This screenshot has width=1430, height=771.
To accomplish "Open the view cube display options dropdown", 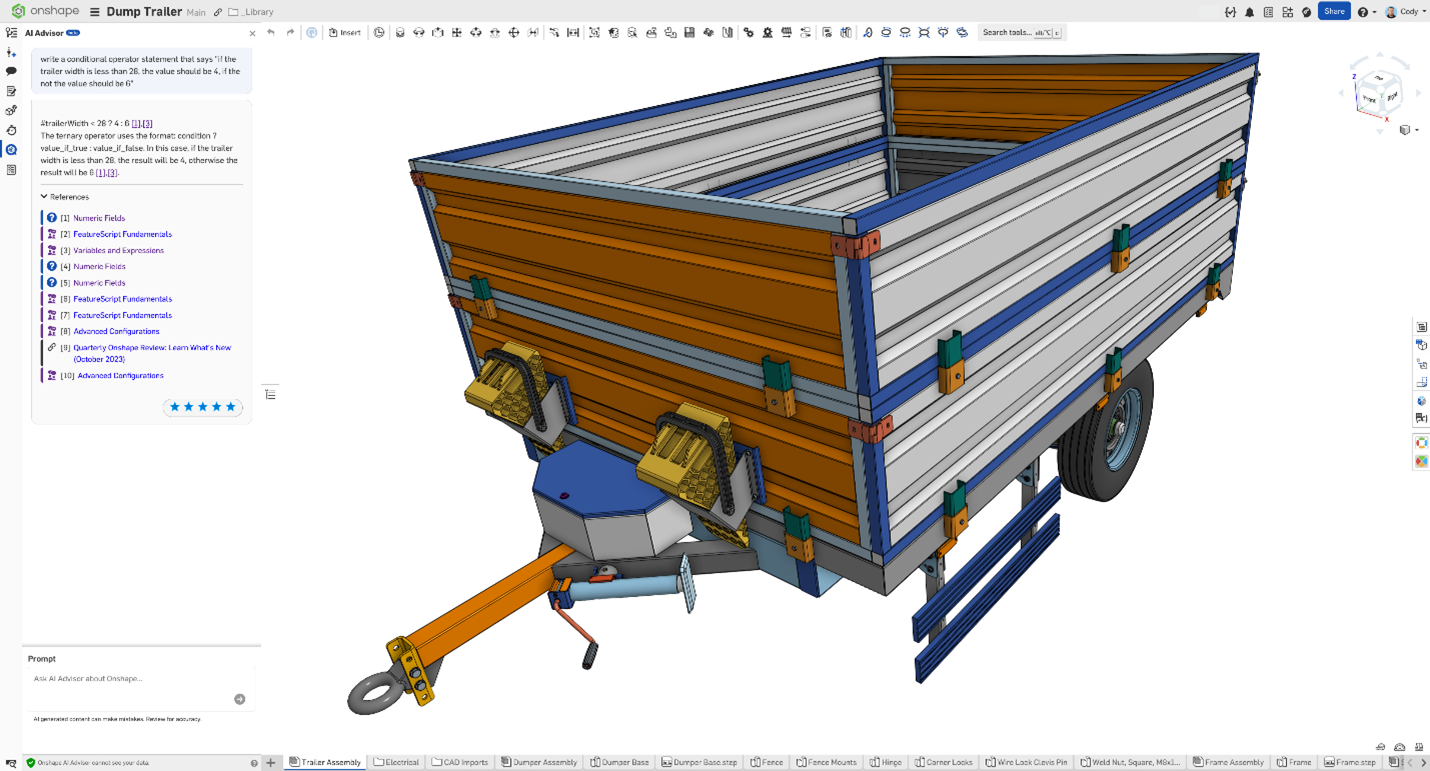I will pos(1409,130).
